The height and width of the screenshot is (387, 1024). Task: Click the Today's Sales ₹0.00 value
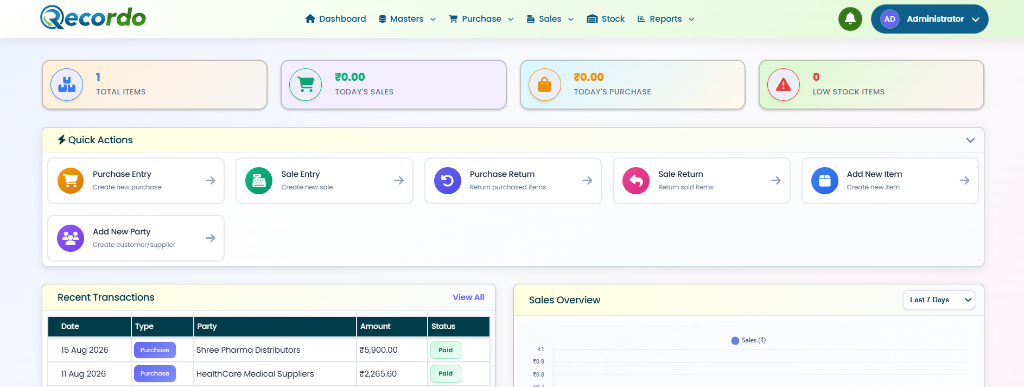pos(350,77)
